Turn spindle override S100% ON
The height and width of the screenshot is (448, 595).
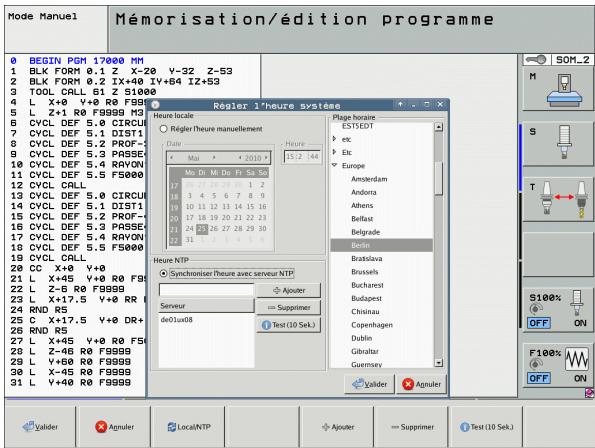[x=580, y=323]
